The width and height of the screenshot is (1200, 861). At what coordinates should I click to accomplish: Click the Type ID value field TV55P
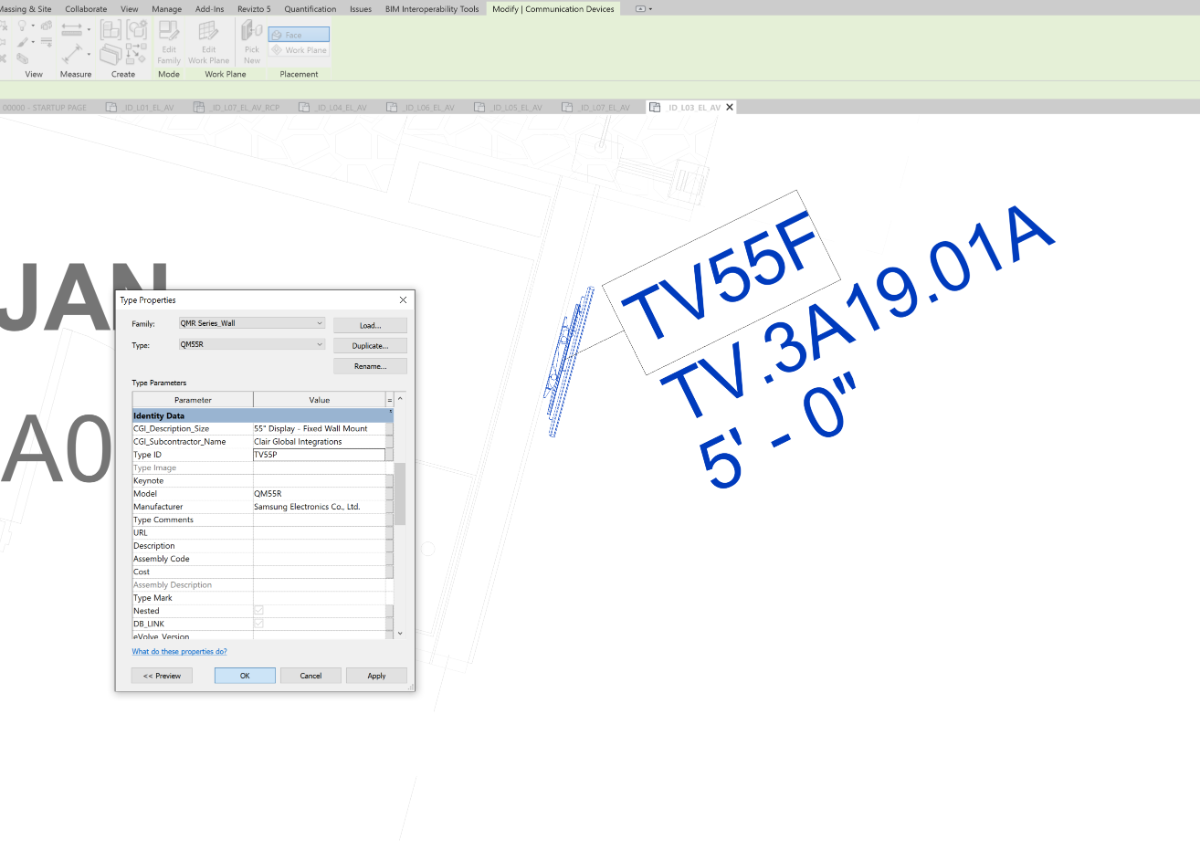319,454
